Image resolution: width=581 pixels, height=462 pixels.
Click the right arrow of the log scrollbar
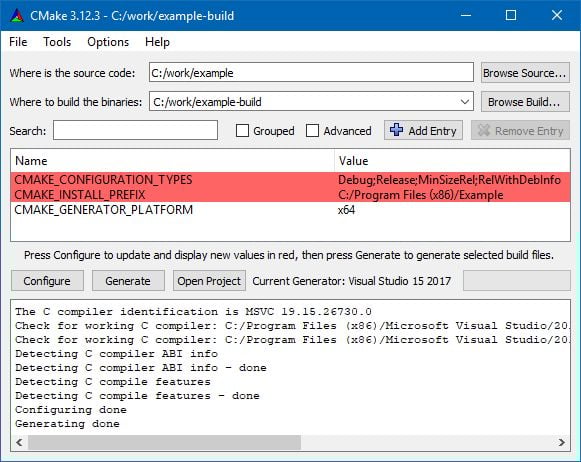562,442
